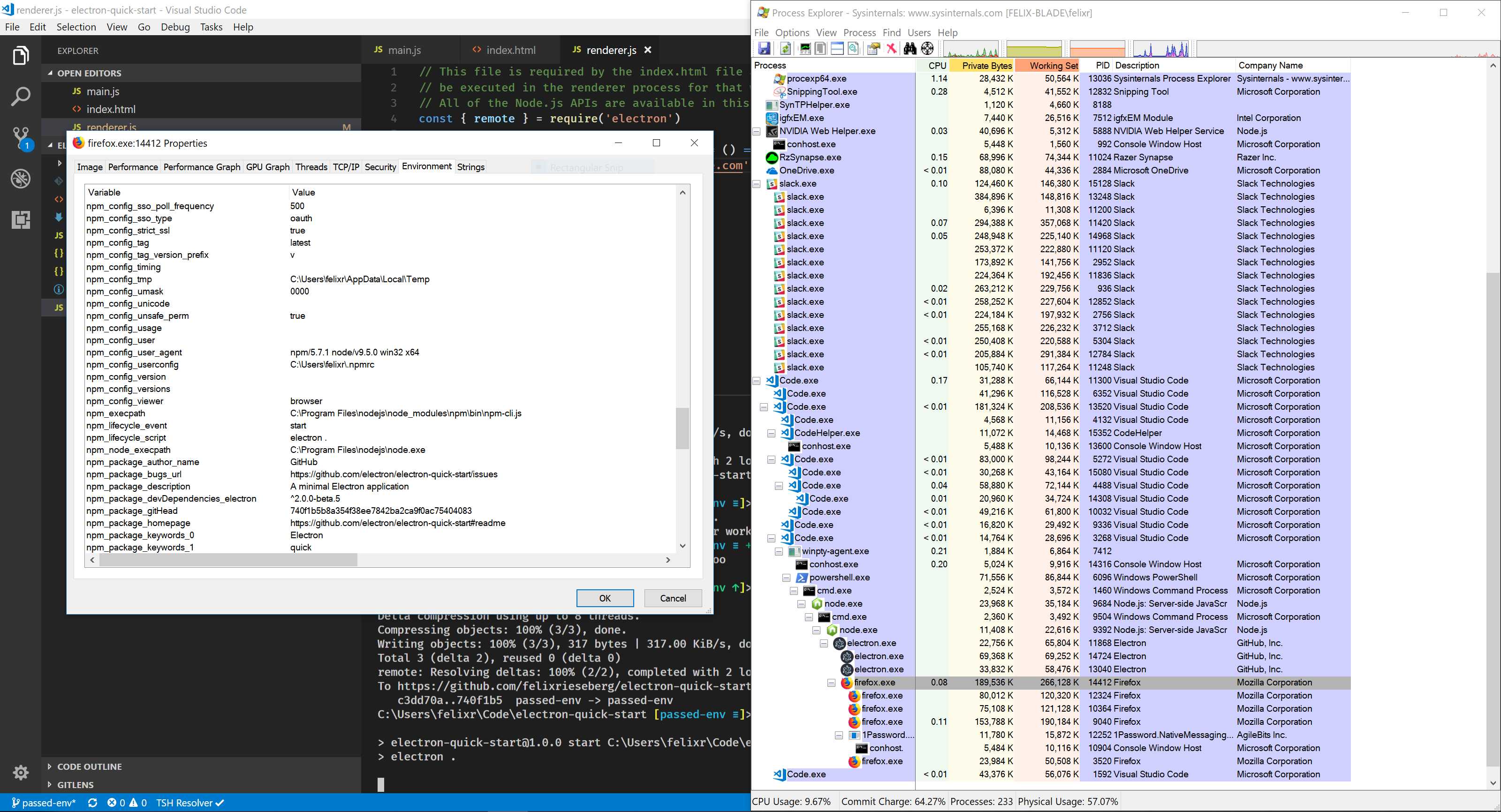Viewport: 1501px width, 812px height.
Task: Expand the winpty-agent.exe process node
Action: pos(779,551)
